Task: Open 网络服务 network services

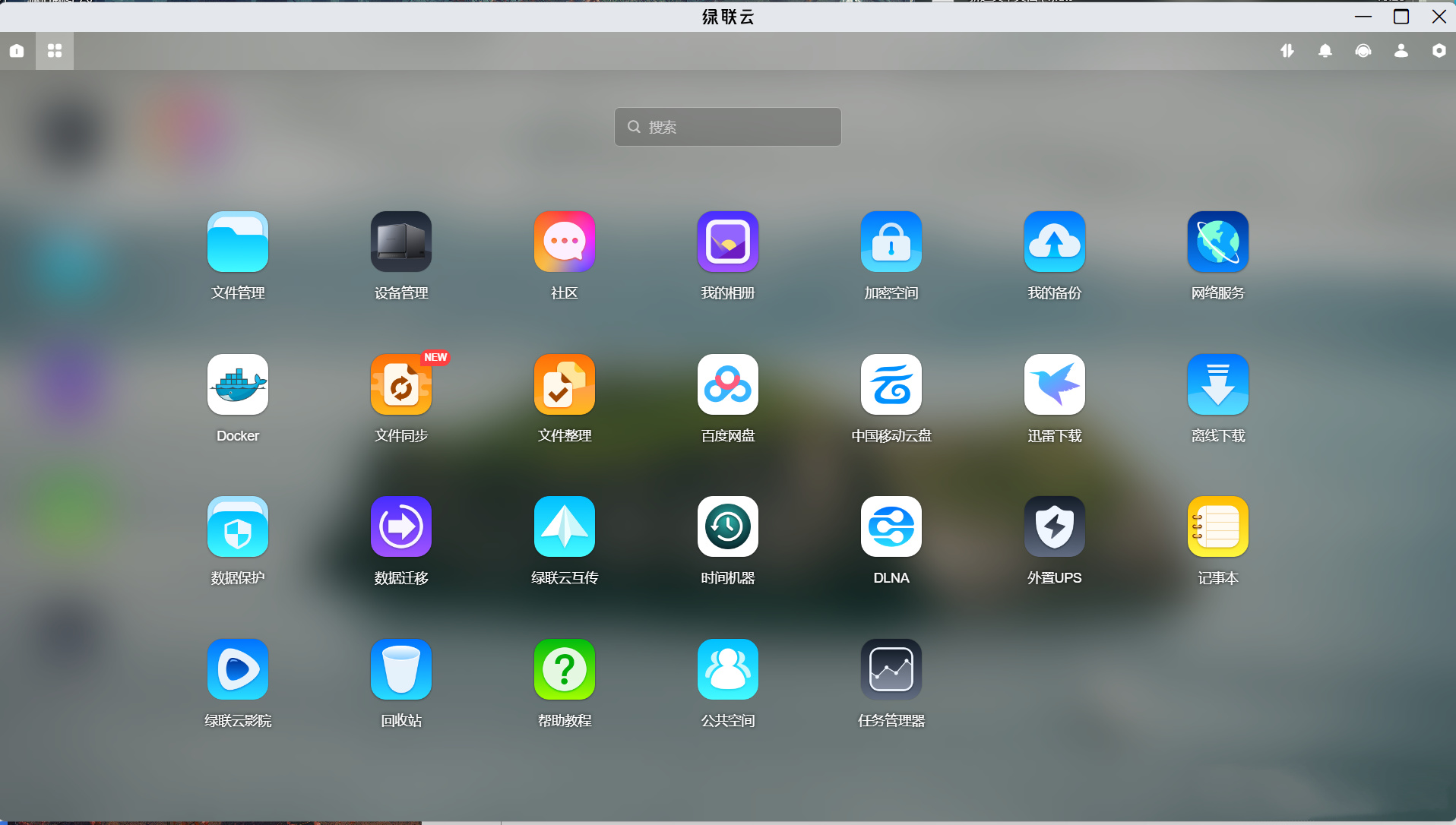Action: pyautogui.click(x=1218, y=242)
